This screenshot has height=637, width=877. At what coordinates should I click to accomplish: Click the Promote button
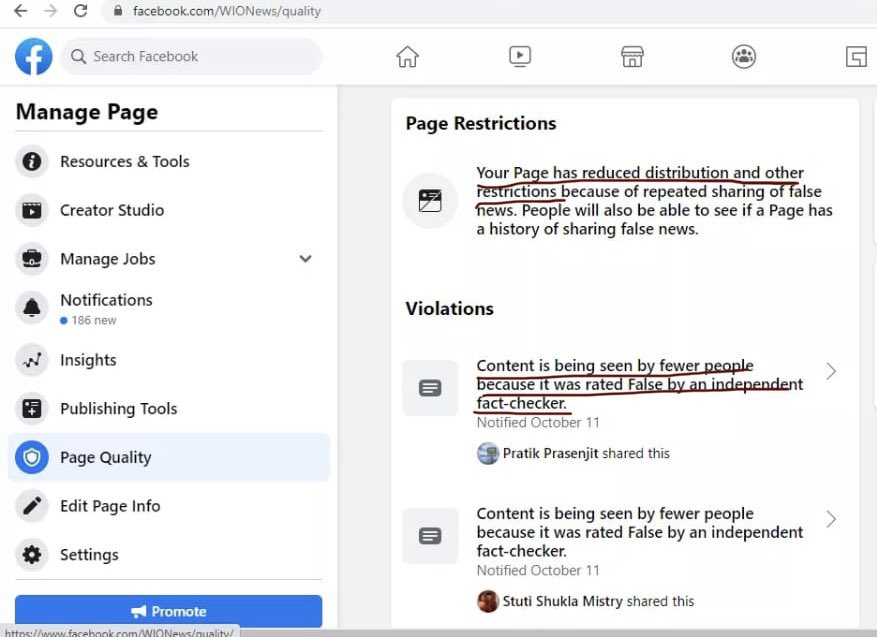(168, 611)
